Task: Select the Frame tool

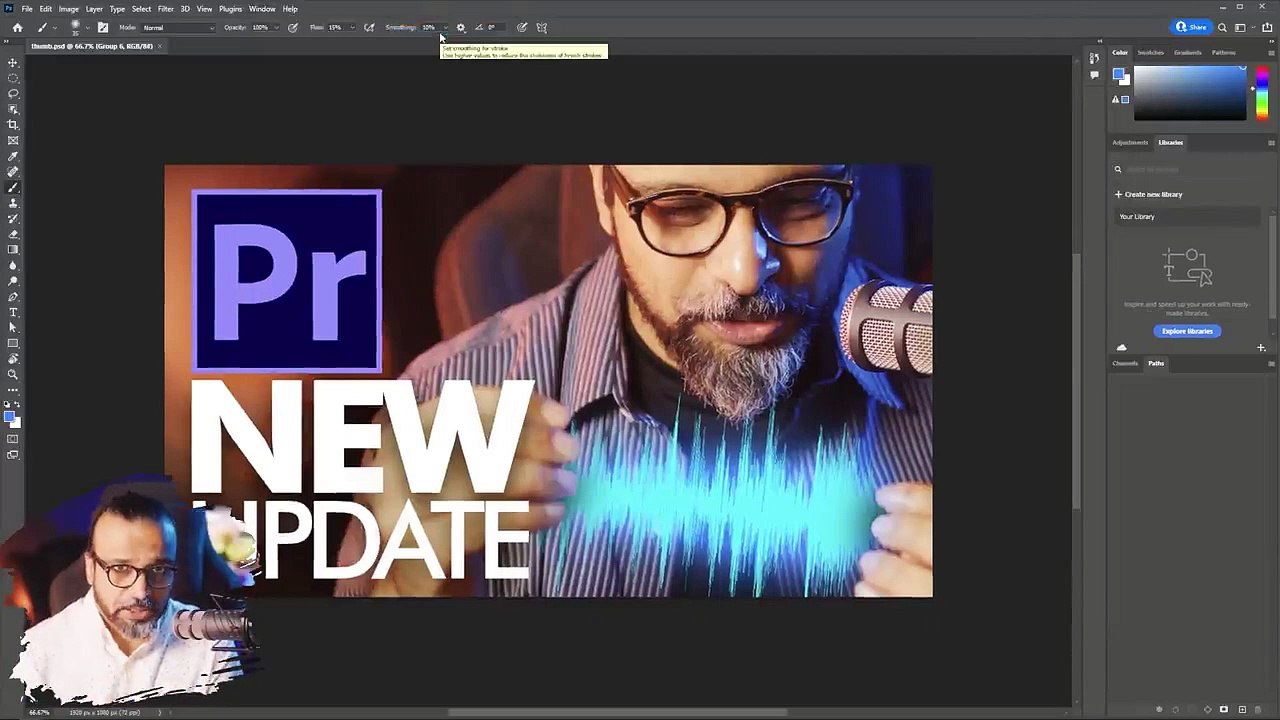Action: (x=13, y=140)
